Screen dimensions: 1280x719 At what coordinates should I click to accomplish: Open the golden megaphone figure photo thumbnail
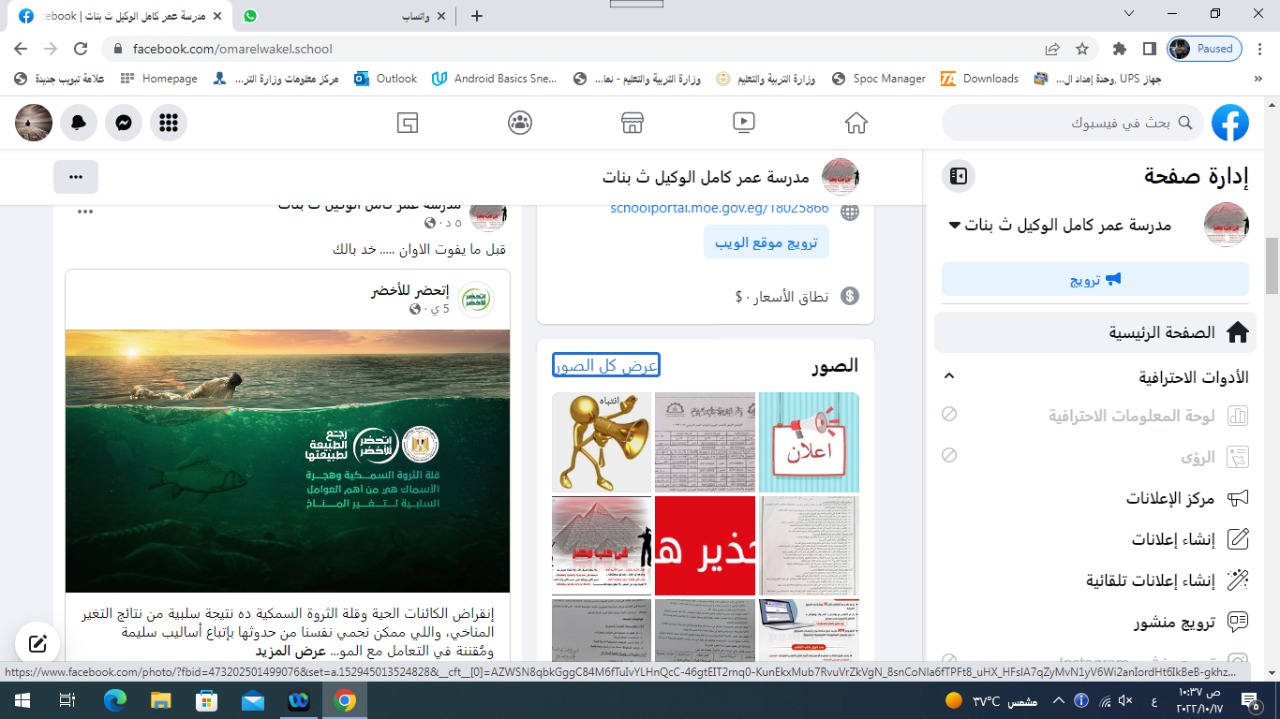point(601,442)
